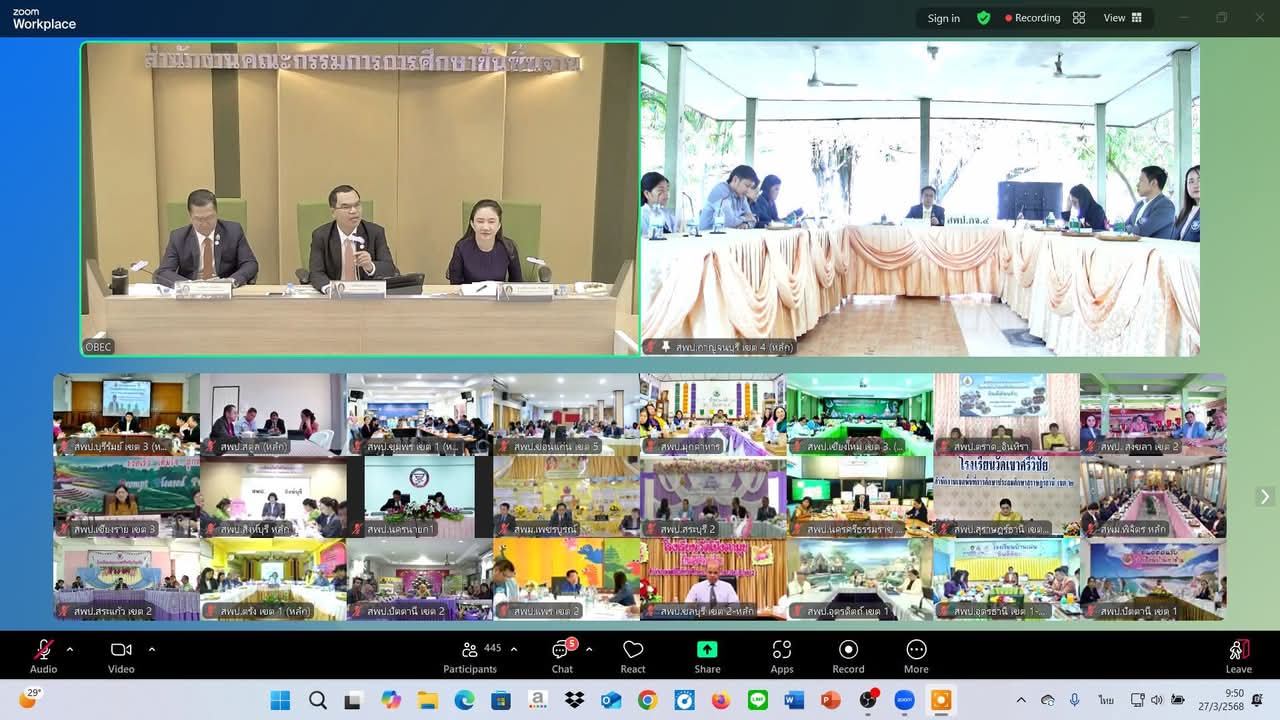Open the Participants panel
This screenshot has height=720, width=1280.
tap(470, 656)
